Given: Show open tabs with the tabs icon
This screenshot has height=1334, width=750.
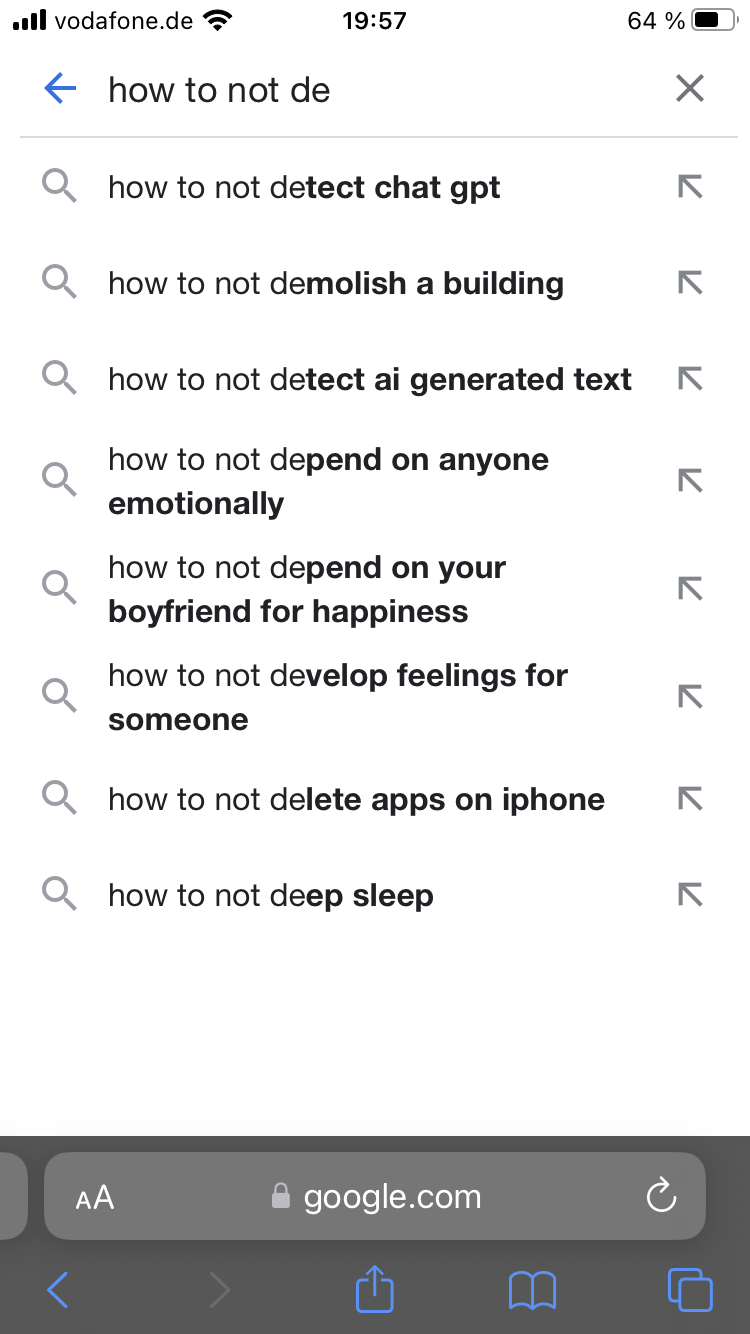Looking at the screenshot, I should [x=690, y=1289].
